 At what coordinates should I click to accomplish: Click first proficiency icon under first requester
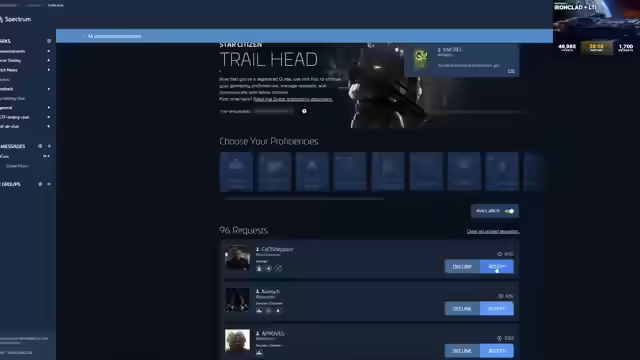[x=259, y=269]
